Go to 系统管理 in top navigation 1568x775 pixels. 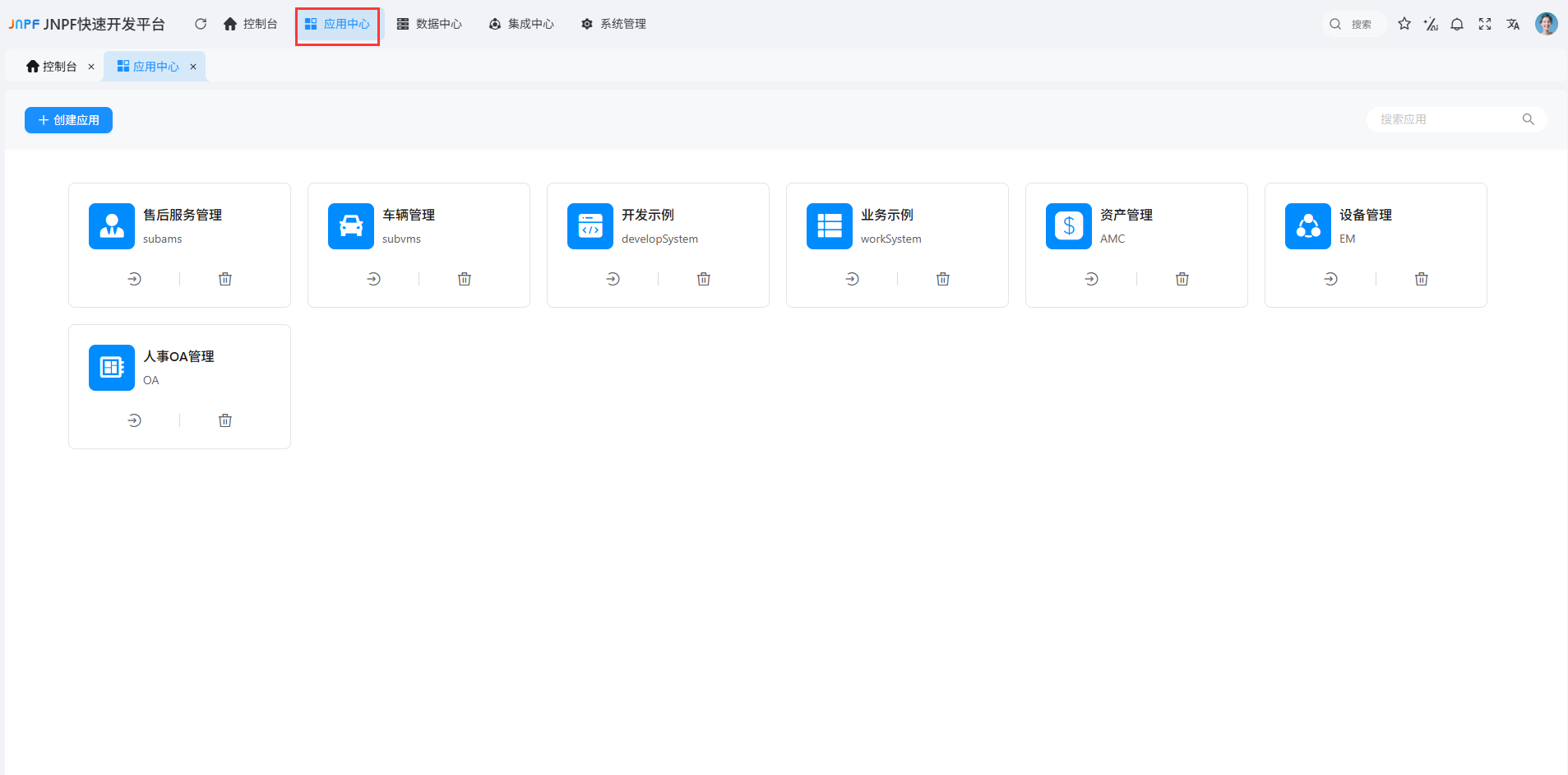[x=613, y=24]
